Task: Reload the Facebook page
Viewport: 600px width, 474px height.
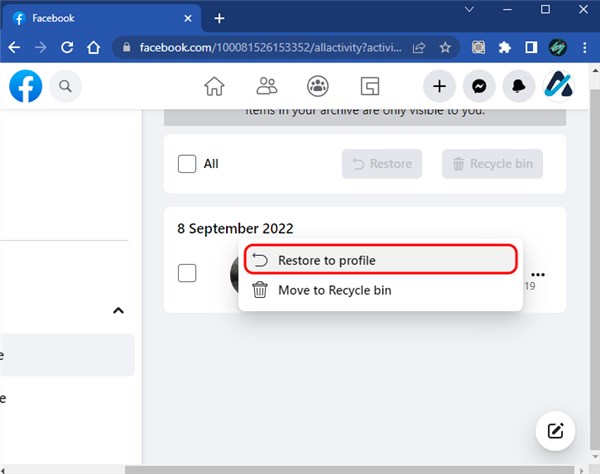Action: 67,47
